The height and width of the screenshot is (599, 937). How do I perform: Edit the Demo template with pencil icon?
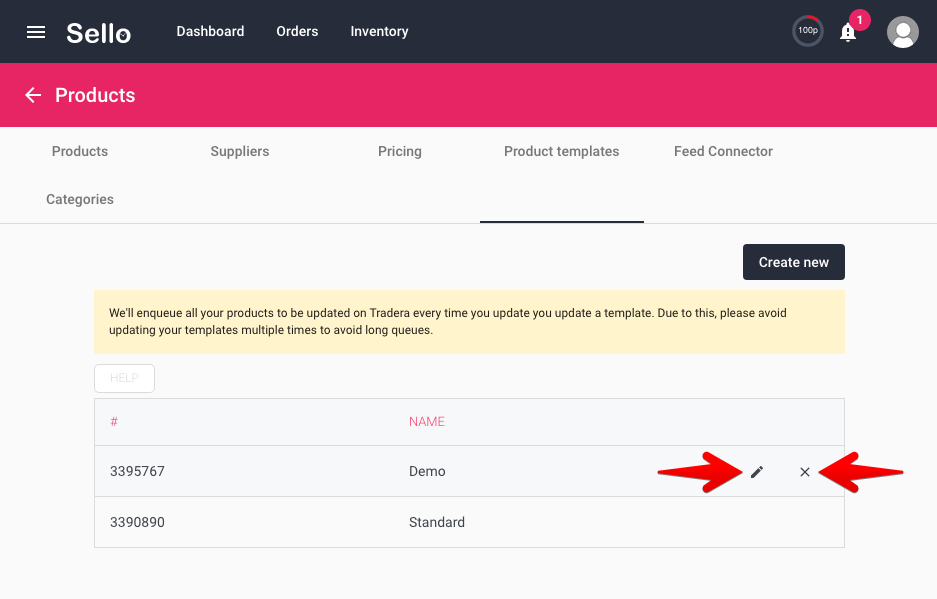(757, 472)
